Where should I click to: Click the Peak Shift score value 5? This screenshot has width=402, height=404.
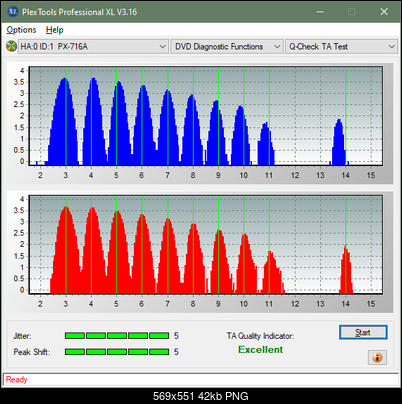pyautogui.click(x=176, y=352)
